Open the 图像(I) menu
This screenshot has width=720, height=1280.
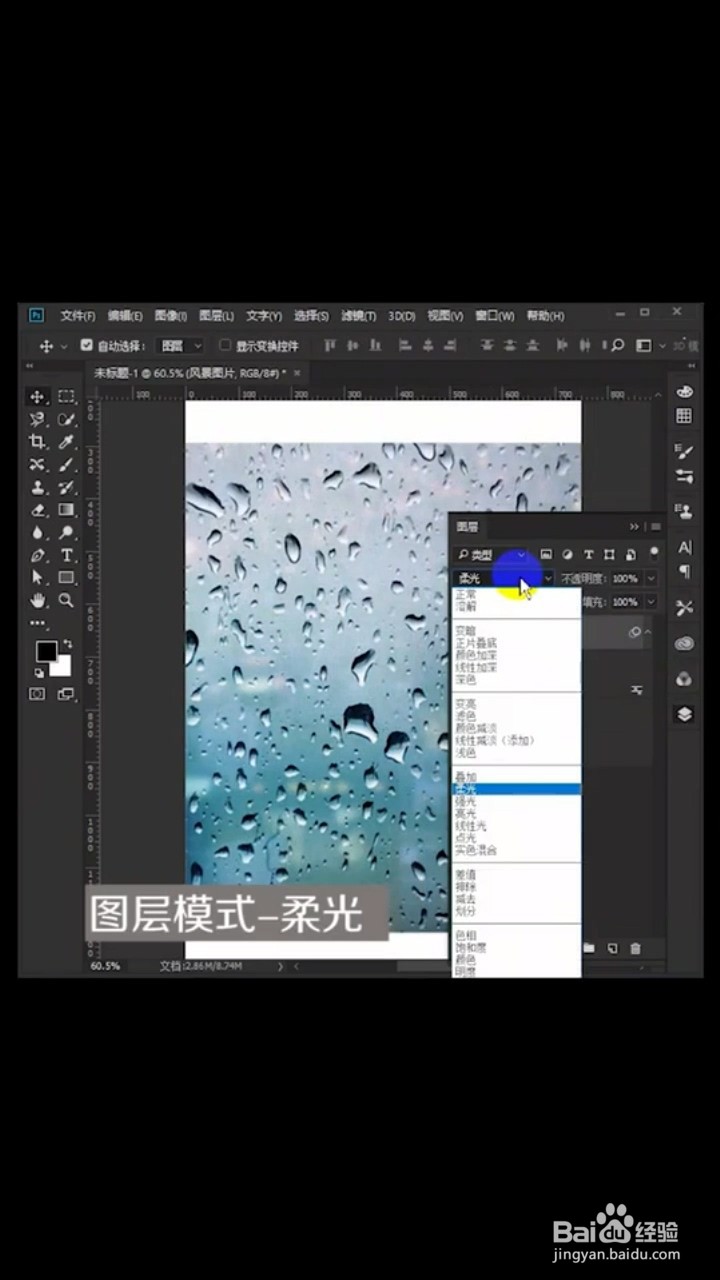(171, 315)
